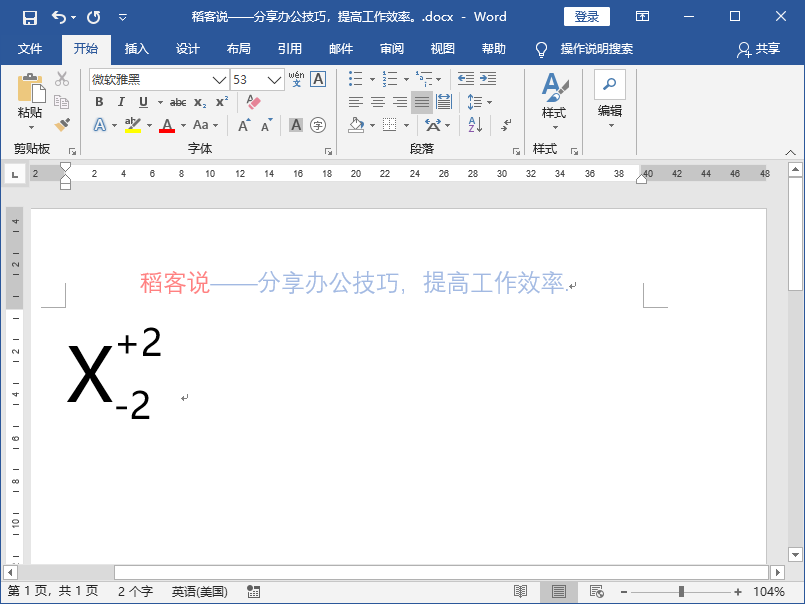
Task: Toggle superscript formatting
Action: tap(222, 102)
